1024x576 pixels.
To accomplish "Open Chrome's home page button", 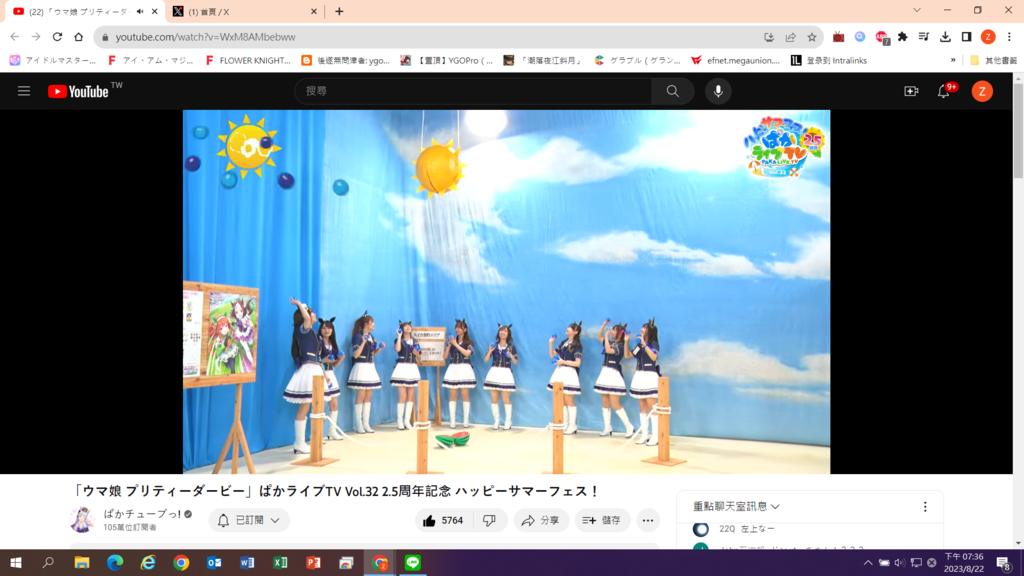I will tap(78, 37).
